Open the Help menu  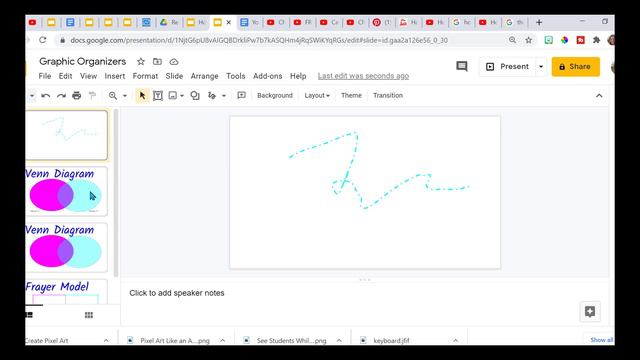298,76
